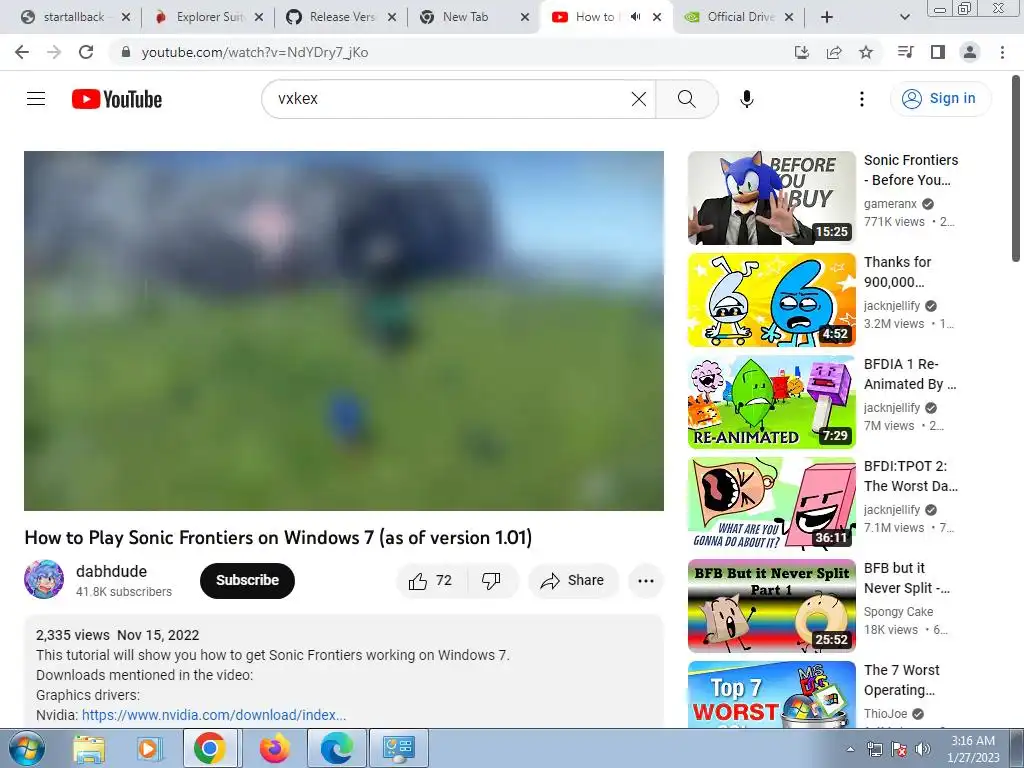1024x768 pixels.
Task: Open ThioJoe channel name
Action: click(885, 714)
